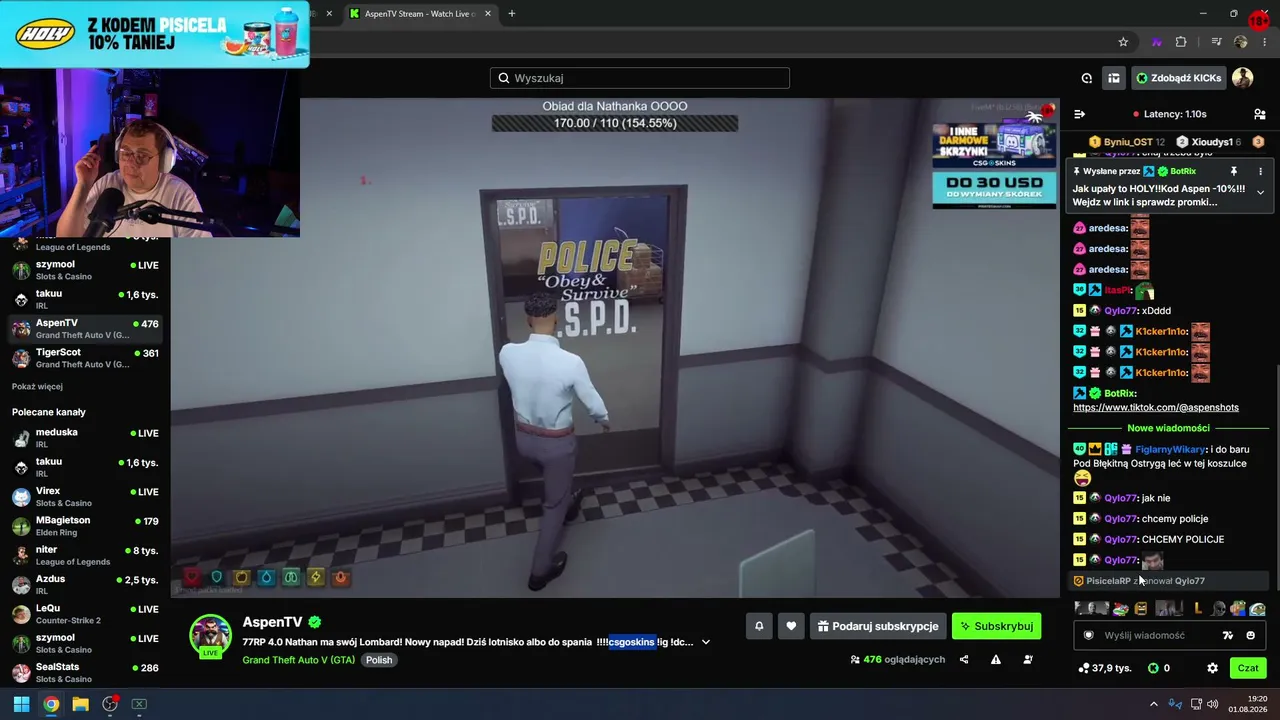Open the Azdus IRL channel
The height and width of the screenshot is (720, 1280).
[x=85, y=584]
